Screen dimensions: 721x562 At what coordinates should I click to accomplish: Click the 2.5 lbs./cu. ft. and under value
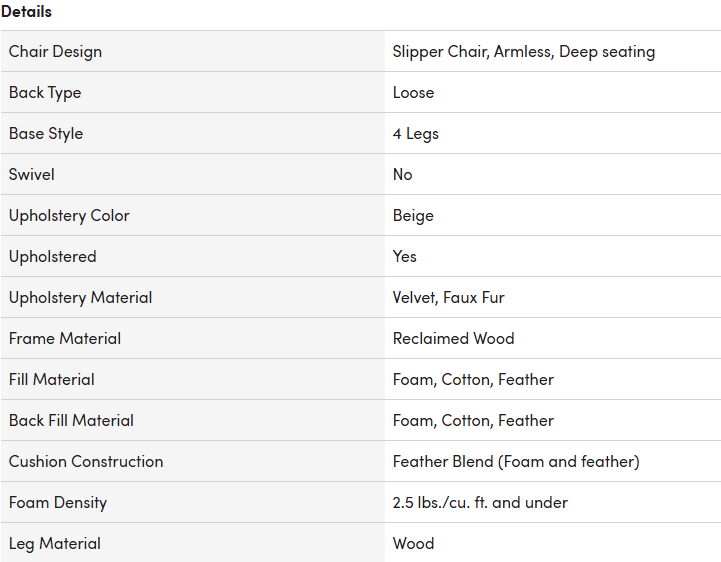[x=480, y=502]
